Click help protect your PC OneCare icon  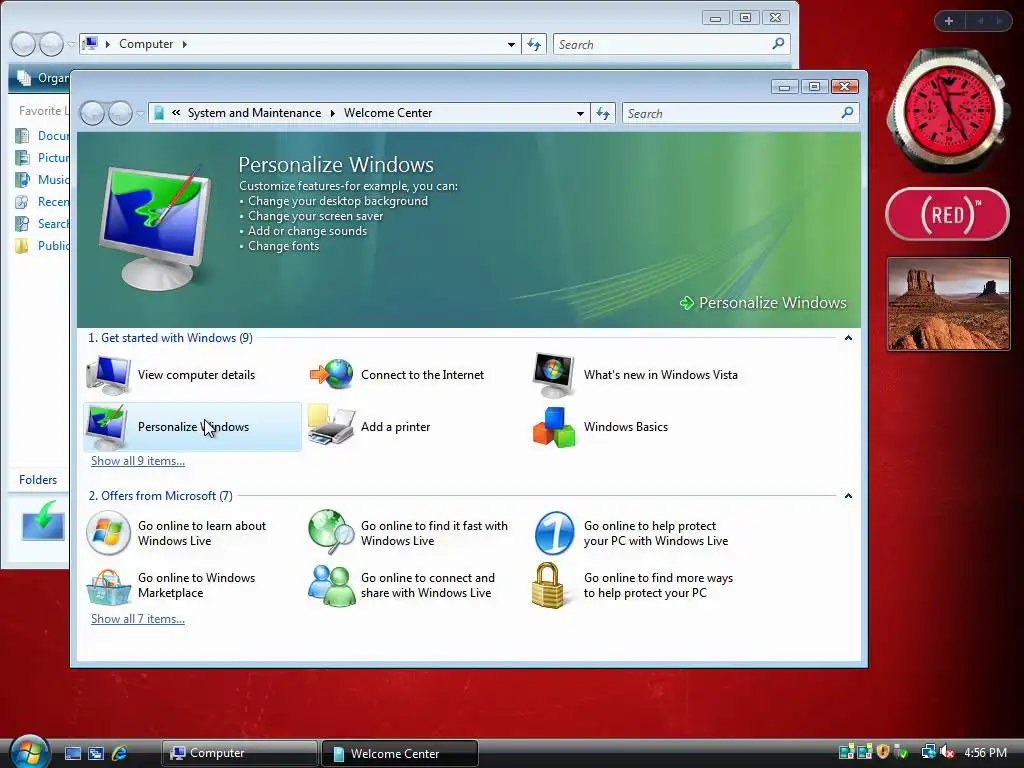554,533
